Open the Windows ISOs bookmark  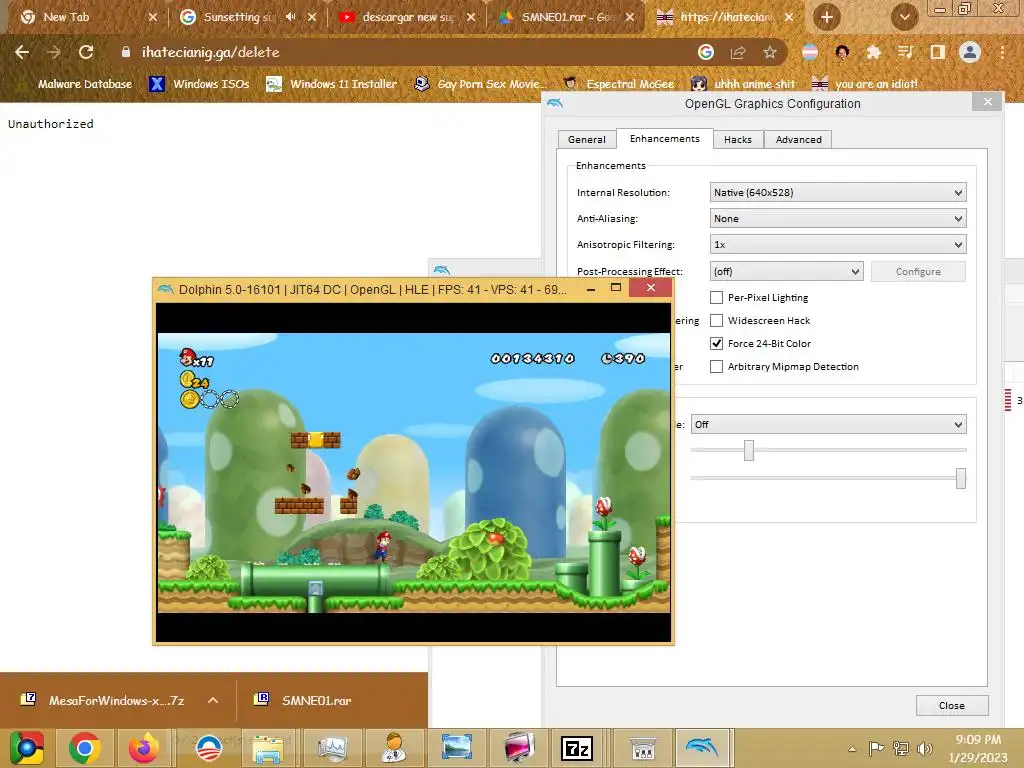coord(199,84)
